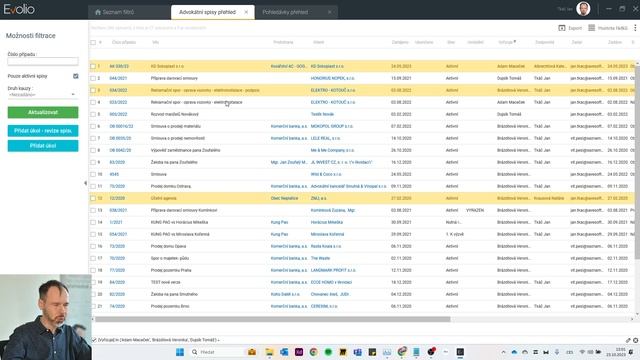Open Outlook from the taskbar
The height and width of the screenshot is (360, 640).
[x=284, y=352]
